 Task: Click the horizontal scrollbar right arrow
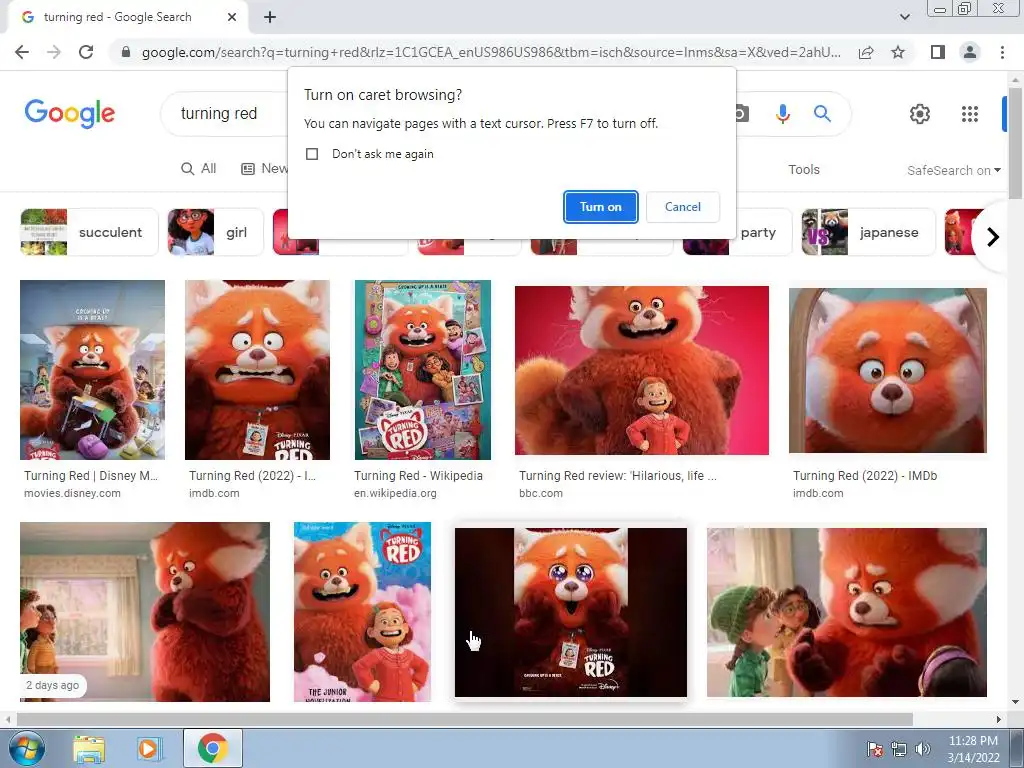tap(999, 720)
